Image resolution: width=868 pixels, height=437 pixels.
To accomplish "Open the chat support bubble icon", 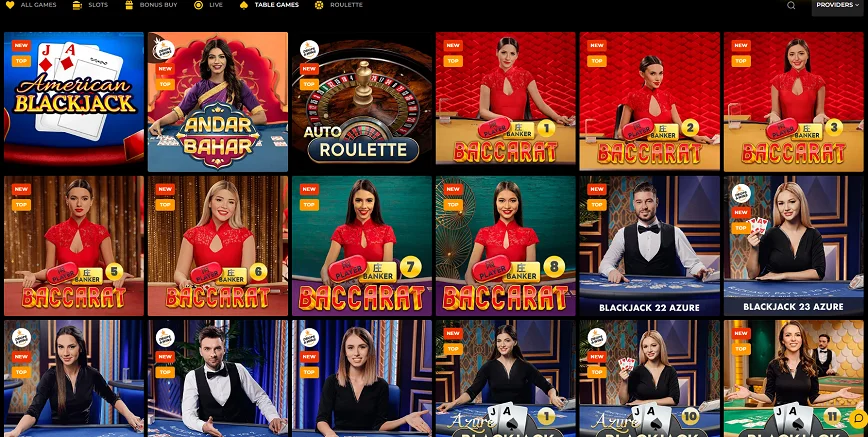I will click(858, 419).
